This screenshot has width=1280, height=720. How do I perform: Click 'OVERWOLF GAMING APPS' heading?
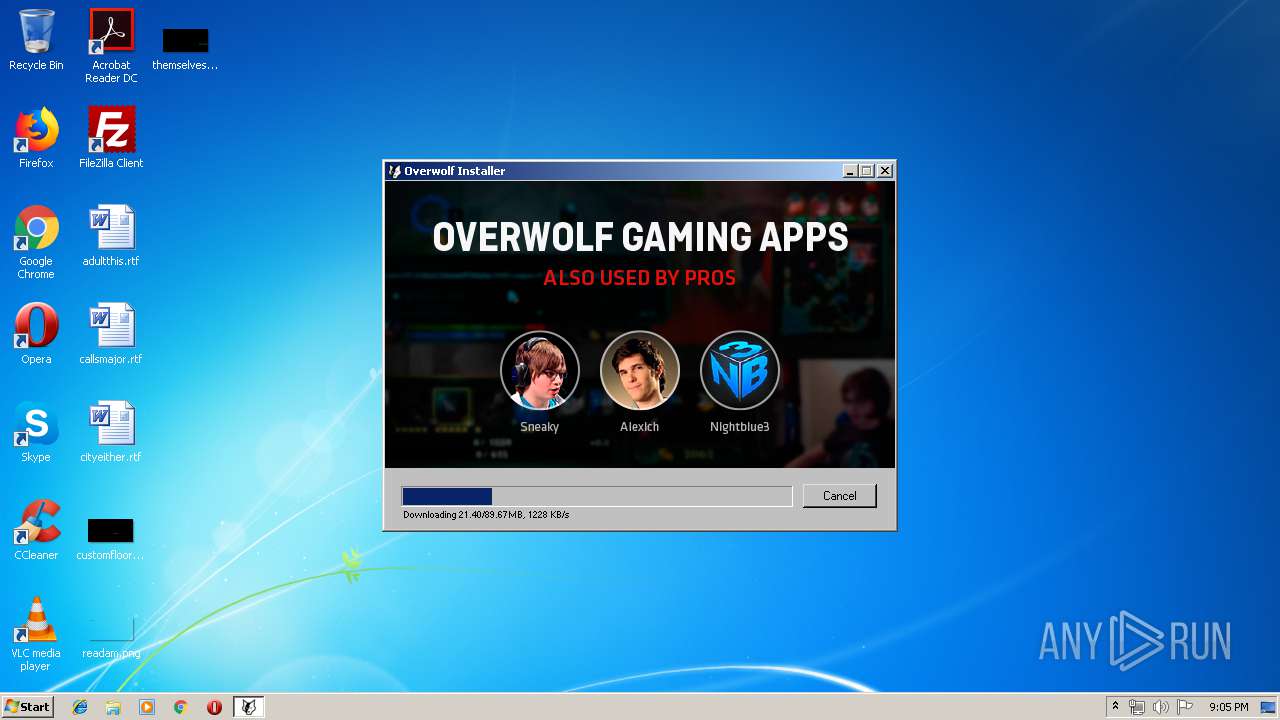[640, 238]
